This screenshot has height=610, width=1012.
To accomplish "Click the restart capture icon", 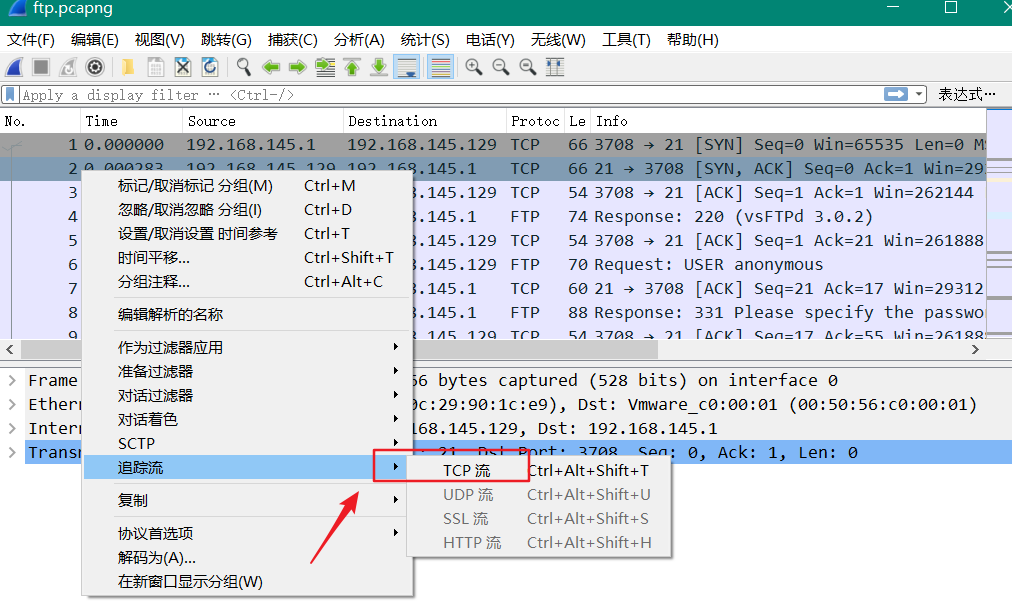I will click(68, 67).
